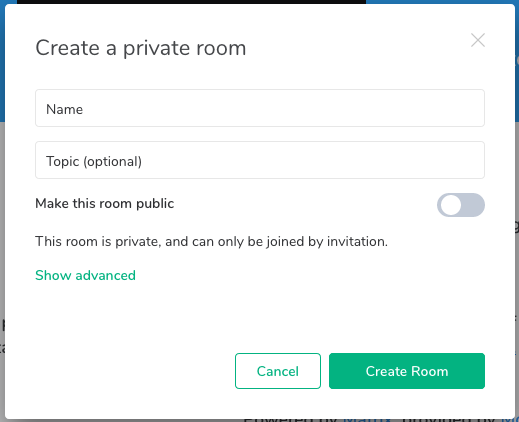Click into Topic (optional) field
Viewport: 519px width, 422px height.
coord(260,160)
